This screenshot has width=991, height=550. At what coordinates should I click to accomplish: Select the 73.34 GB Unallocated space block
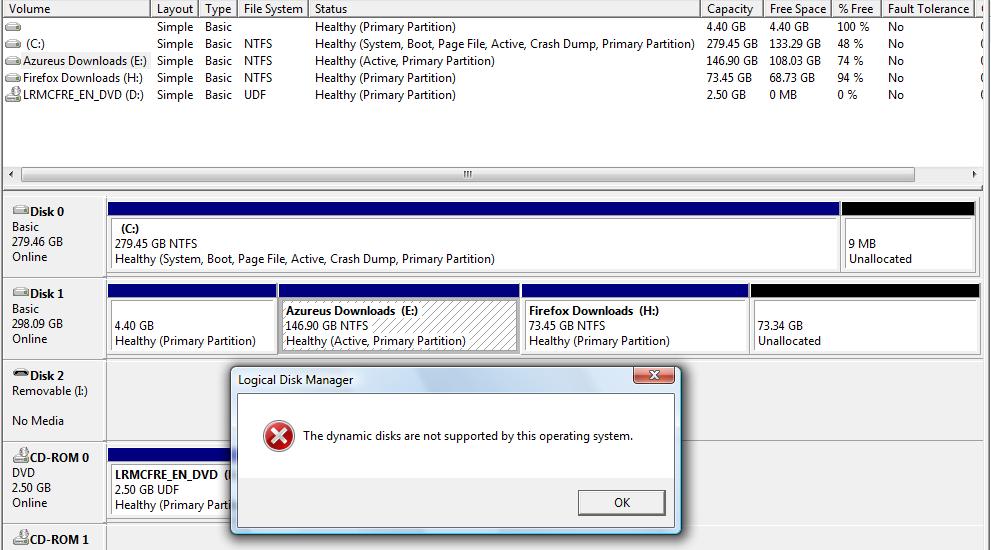click(x=865, y=326)
